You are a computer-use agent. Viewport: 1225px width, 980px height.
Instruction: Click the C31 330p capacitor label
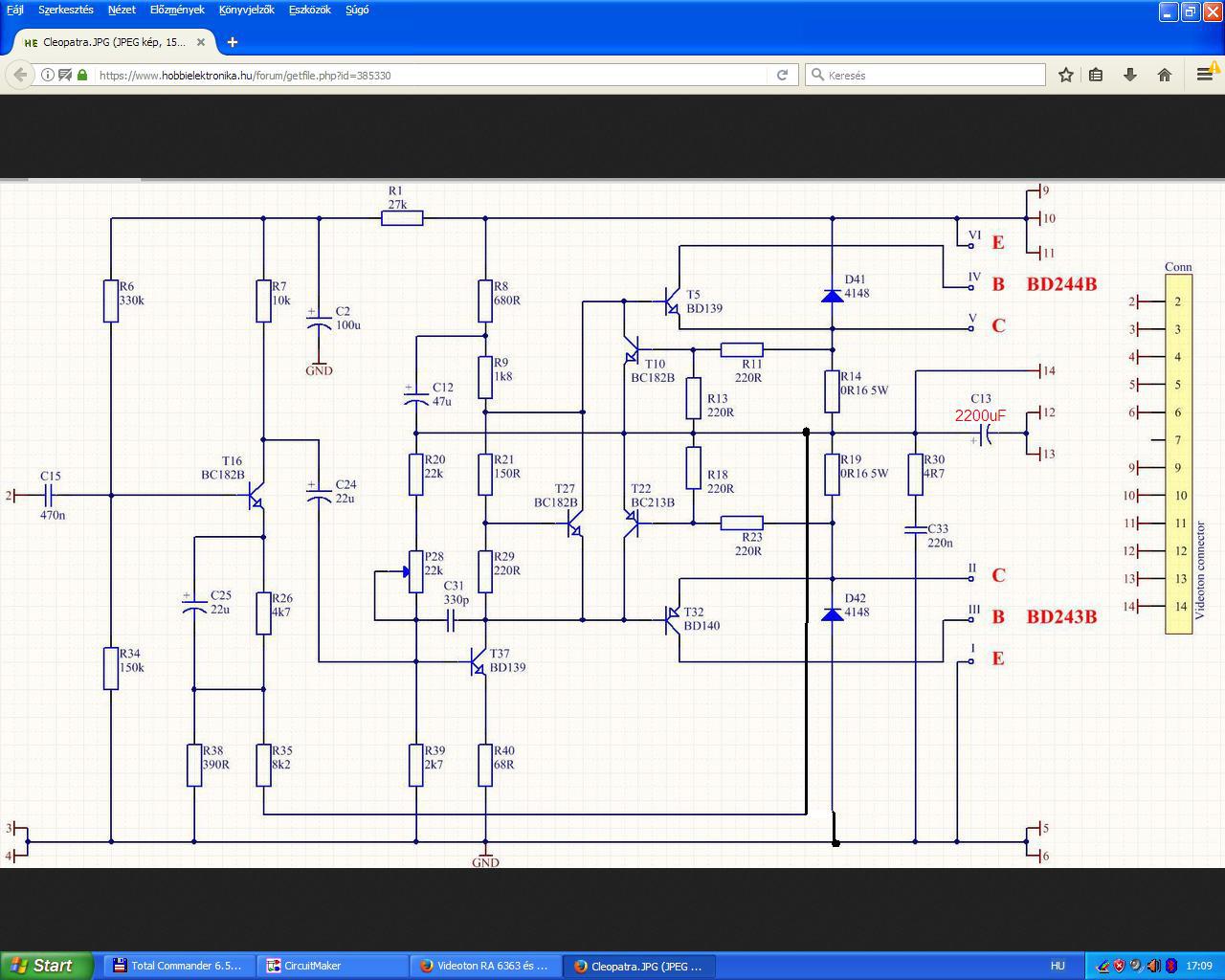(x=456, y=592)
